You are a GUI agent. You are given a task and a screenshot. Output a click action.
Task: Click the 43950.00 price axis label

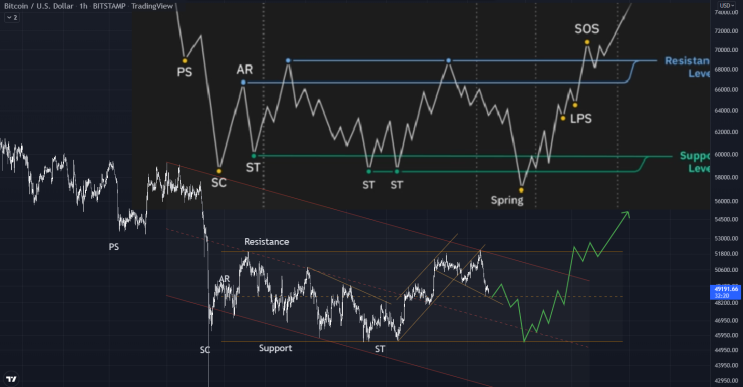tap(725, 365)
